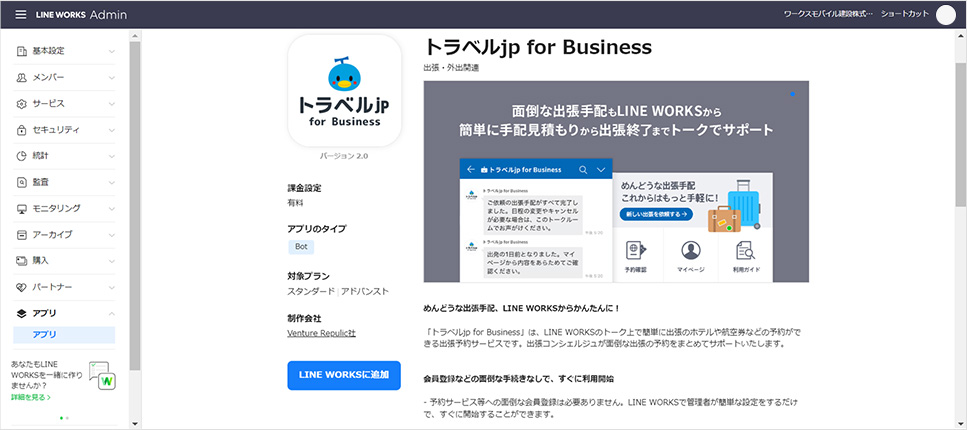Expand the サービス chevron
Screen dimensions: 967x430
(112, 104)
